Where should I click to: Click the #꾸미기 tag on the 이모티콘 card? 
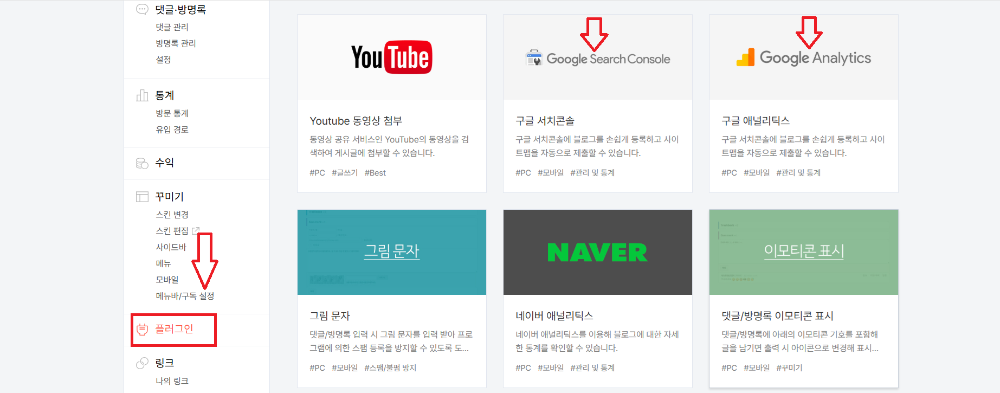(789, 368)
